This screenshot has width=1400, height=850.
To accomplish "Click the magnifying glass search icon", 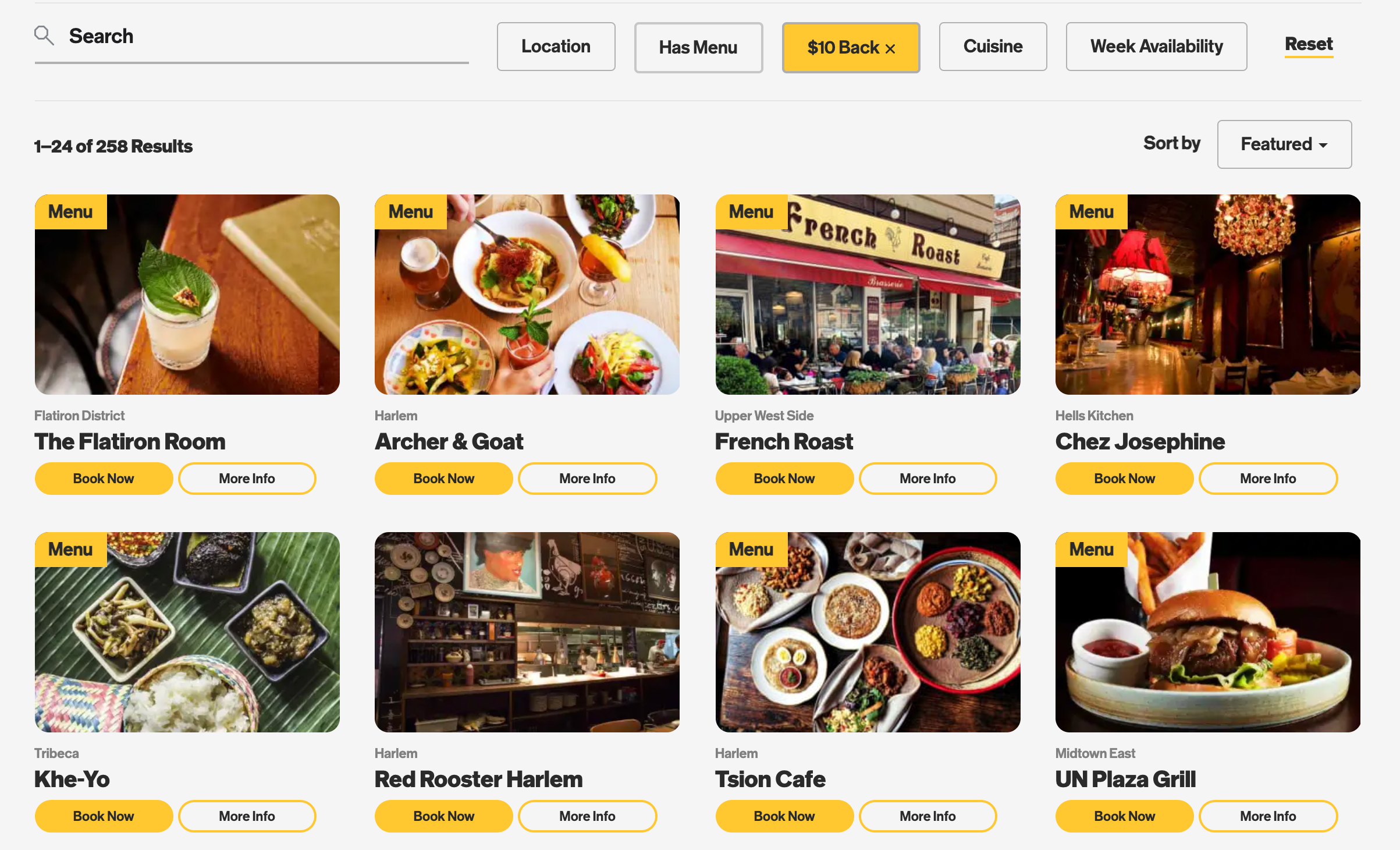I will click(x=44, y=36).
